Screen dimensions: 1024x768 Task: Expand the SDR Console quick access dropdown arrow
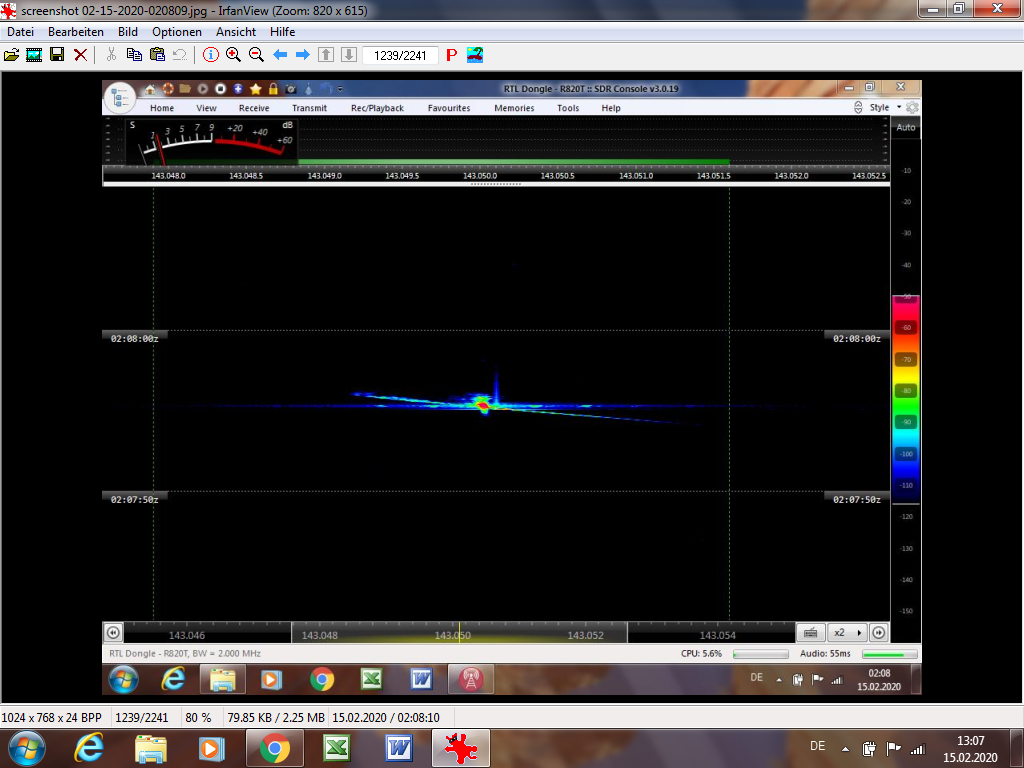point(340,89)
